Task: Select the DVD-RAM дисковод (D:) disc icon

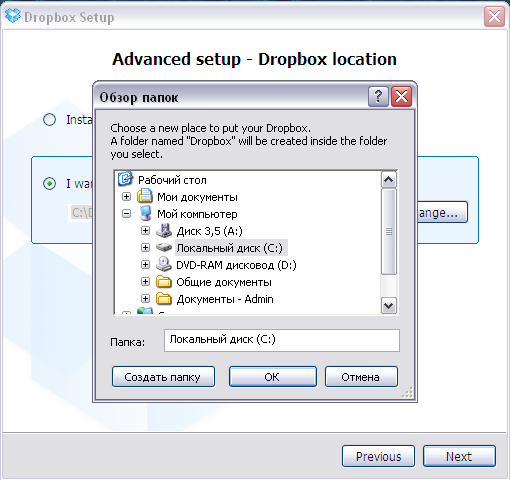Action: tap(164, 264)
